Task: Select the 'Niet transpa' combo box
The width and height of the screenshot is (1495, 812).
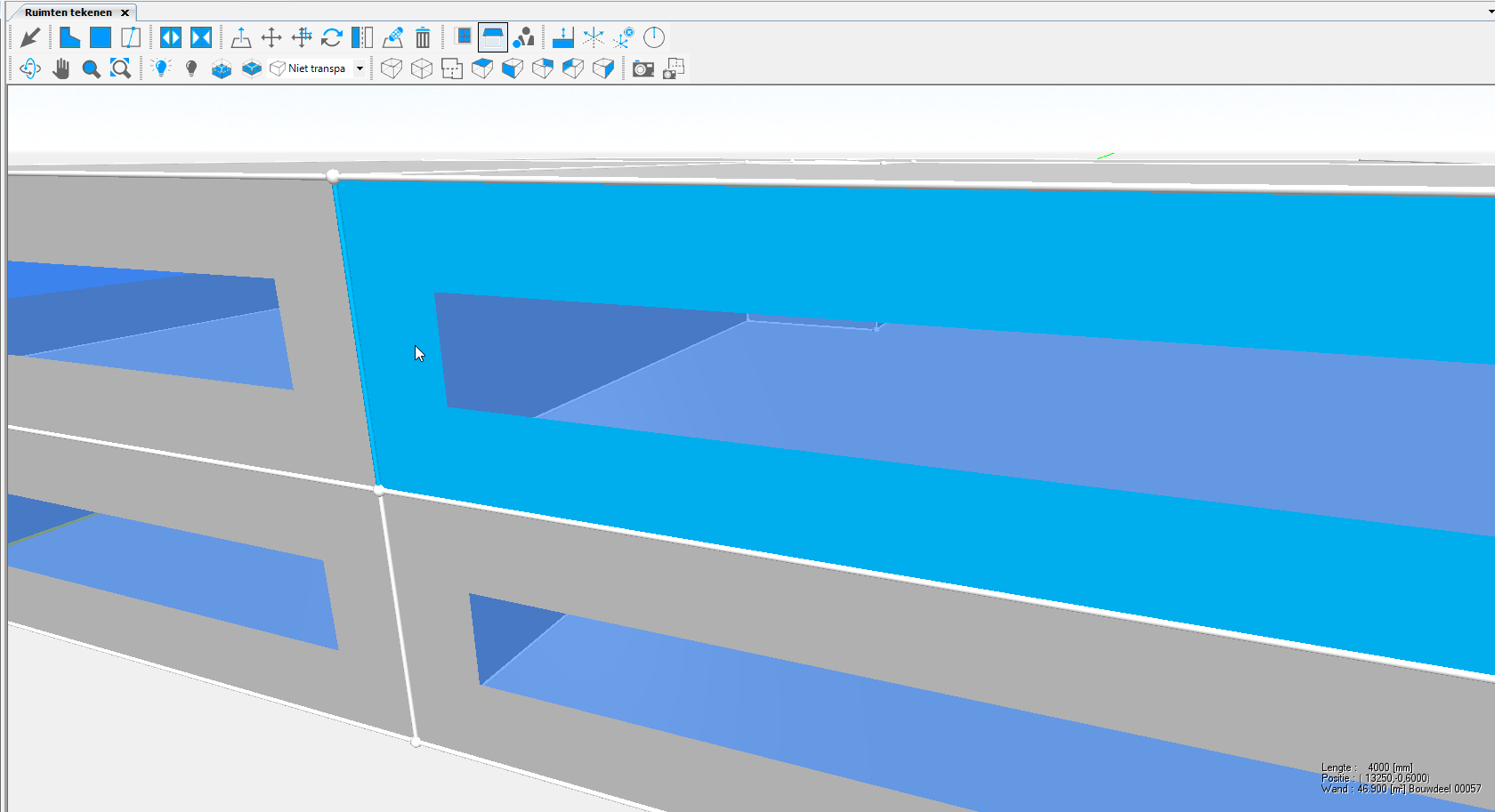Action: 310,68
